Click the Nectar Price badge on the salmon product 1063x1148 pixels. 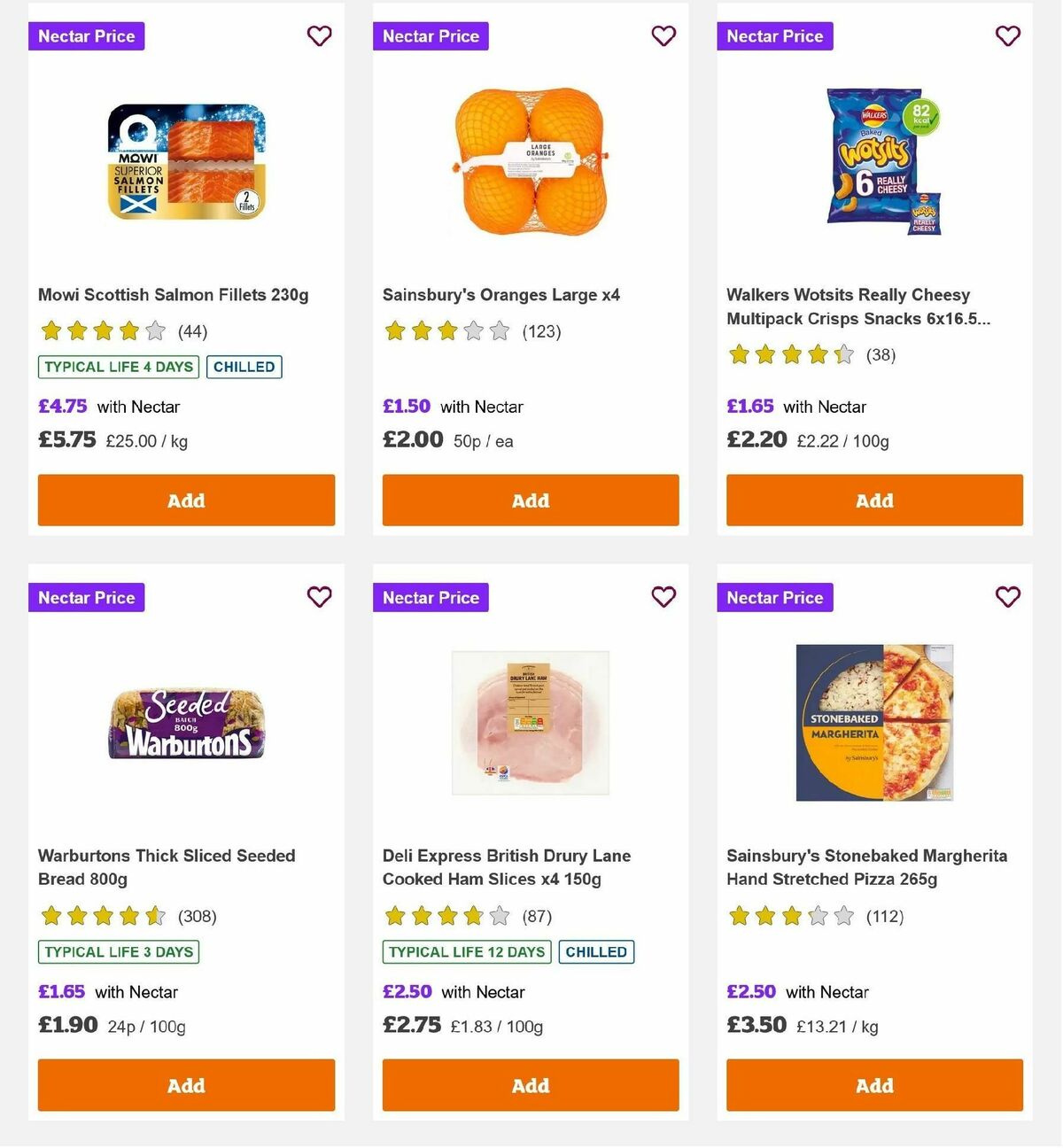(86, 36)
